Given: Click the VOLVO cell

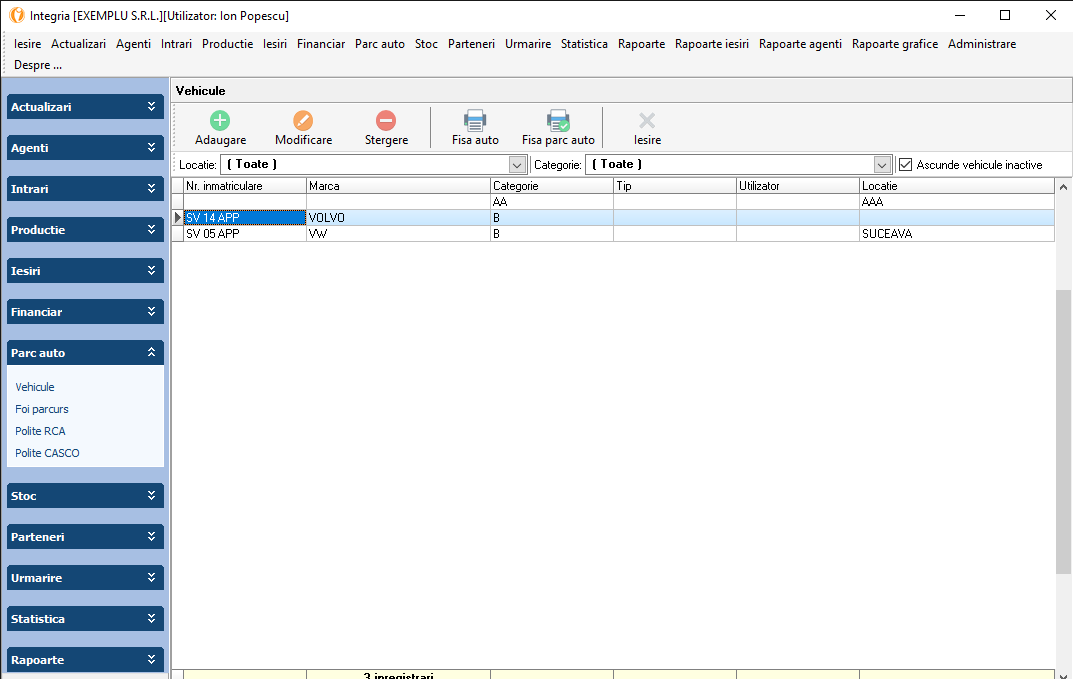Looking at the screenshot, I should [x=398, y=218].
